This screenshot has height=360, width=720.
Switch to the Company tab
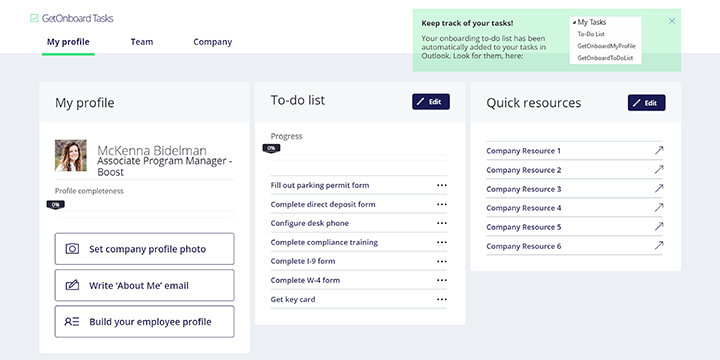[213, 42]
